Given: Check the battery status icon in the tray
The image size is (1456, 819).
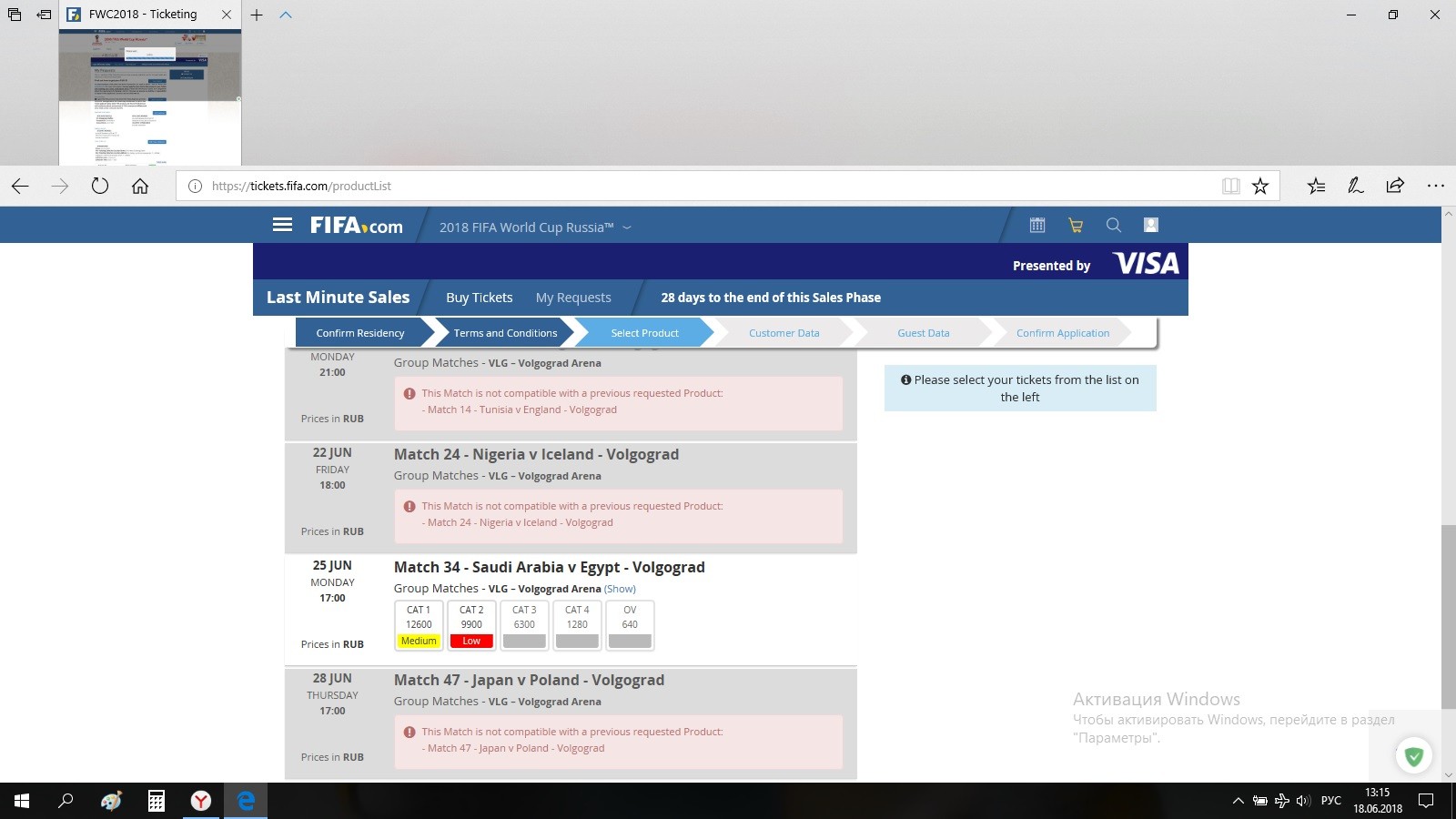Looking at the screenshot, I should (1260, 801).
